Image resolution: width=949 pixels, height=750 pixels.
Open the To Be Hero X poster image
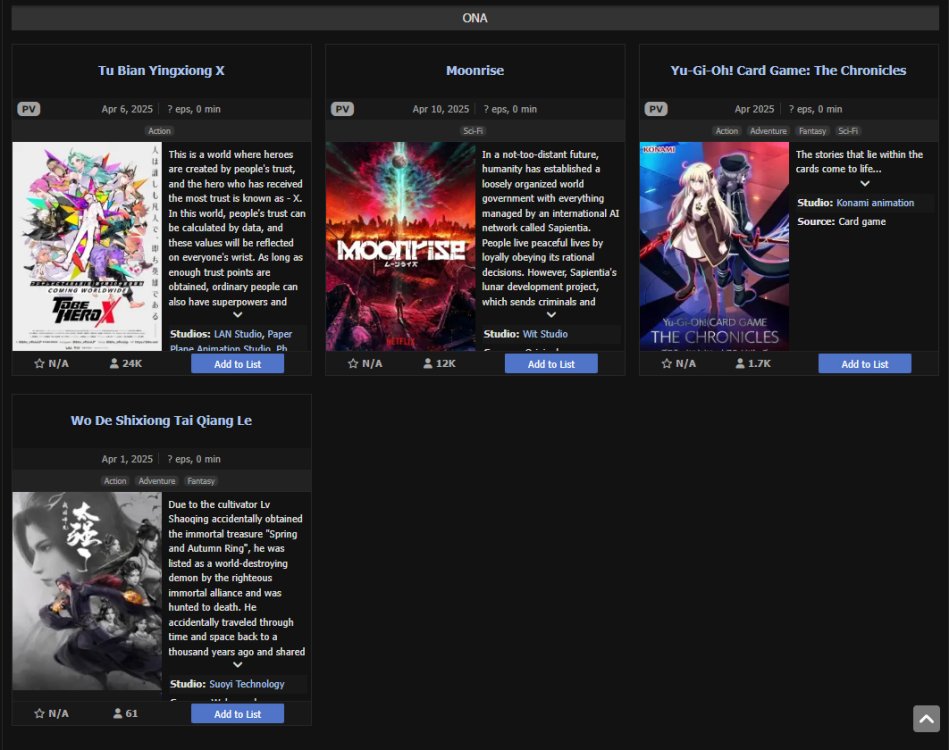pyautogui.click(x=87, y=246)
